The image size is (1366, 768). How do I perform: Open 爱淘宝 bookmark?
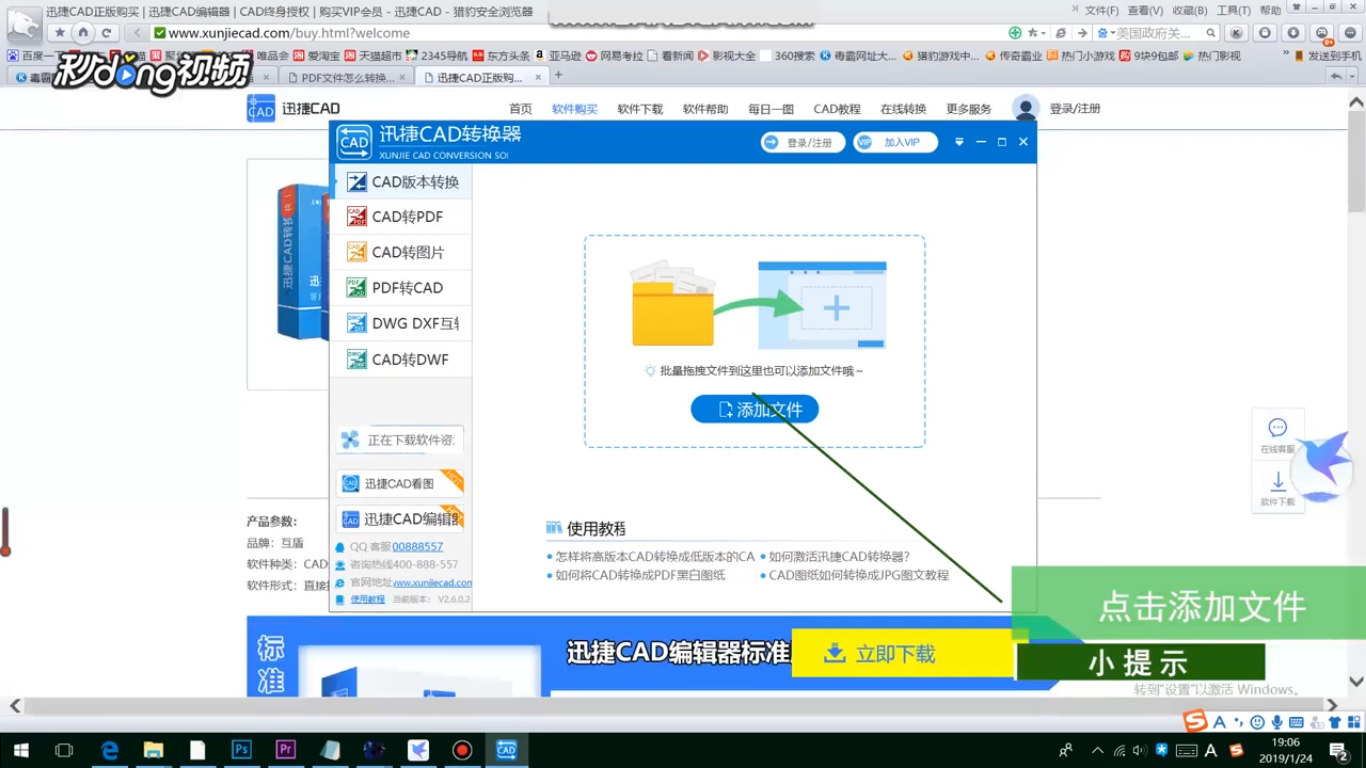316,56
